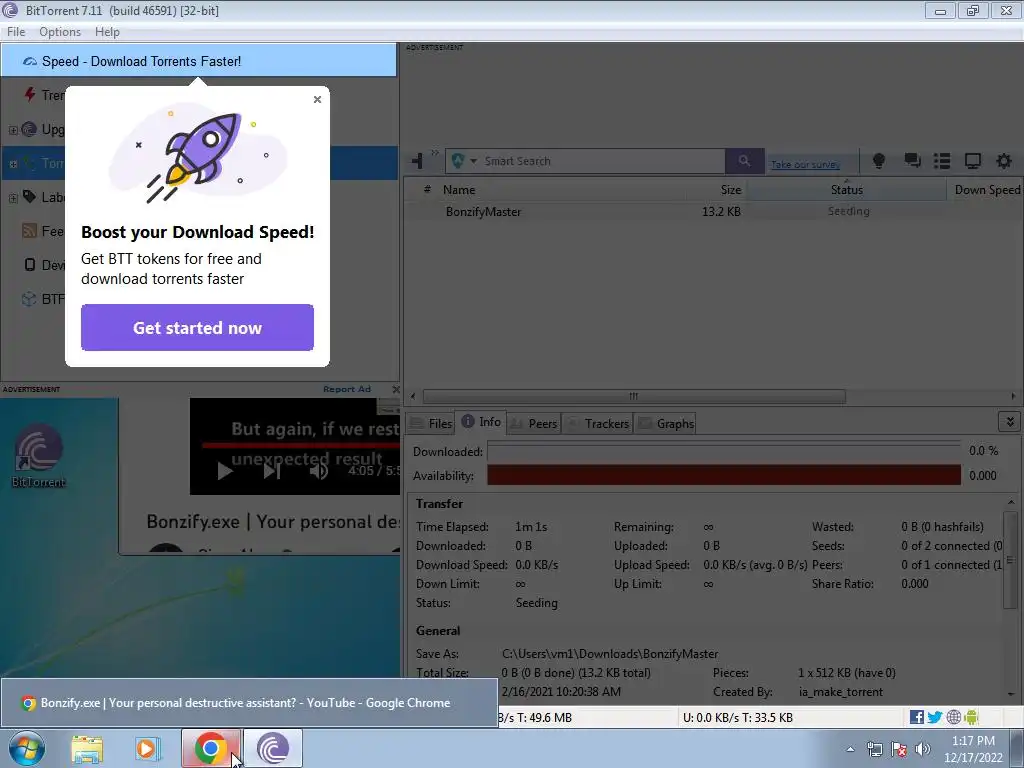This screenshot has width=1024, height=768.
Task: Click the Twitter icon in status bar
Action: click(935, 717)
